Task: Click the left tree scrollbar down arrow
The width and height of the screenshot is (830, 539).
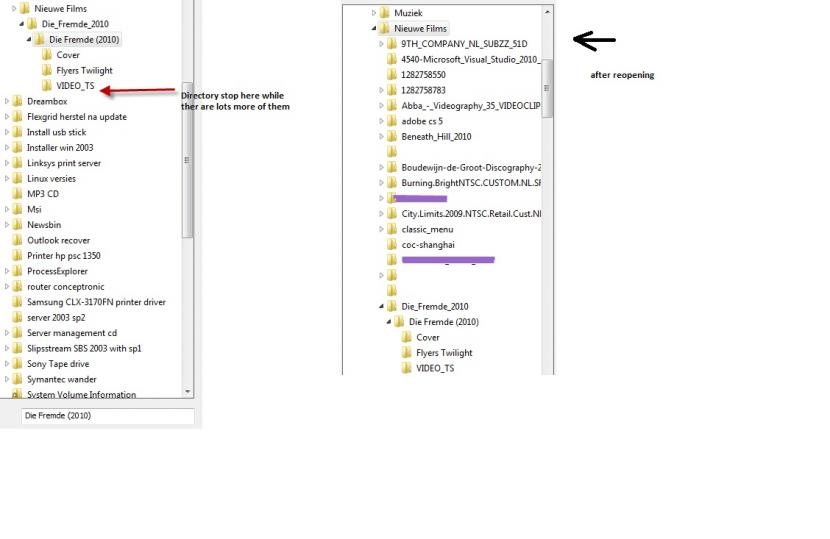Action: click(x=188, y=392)
